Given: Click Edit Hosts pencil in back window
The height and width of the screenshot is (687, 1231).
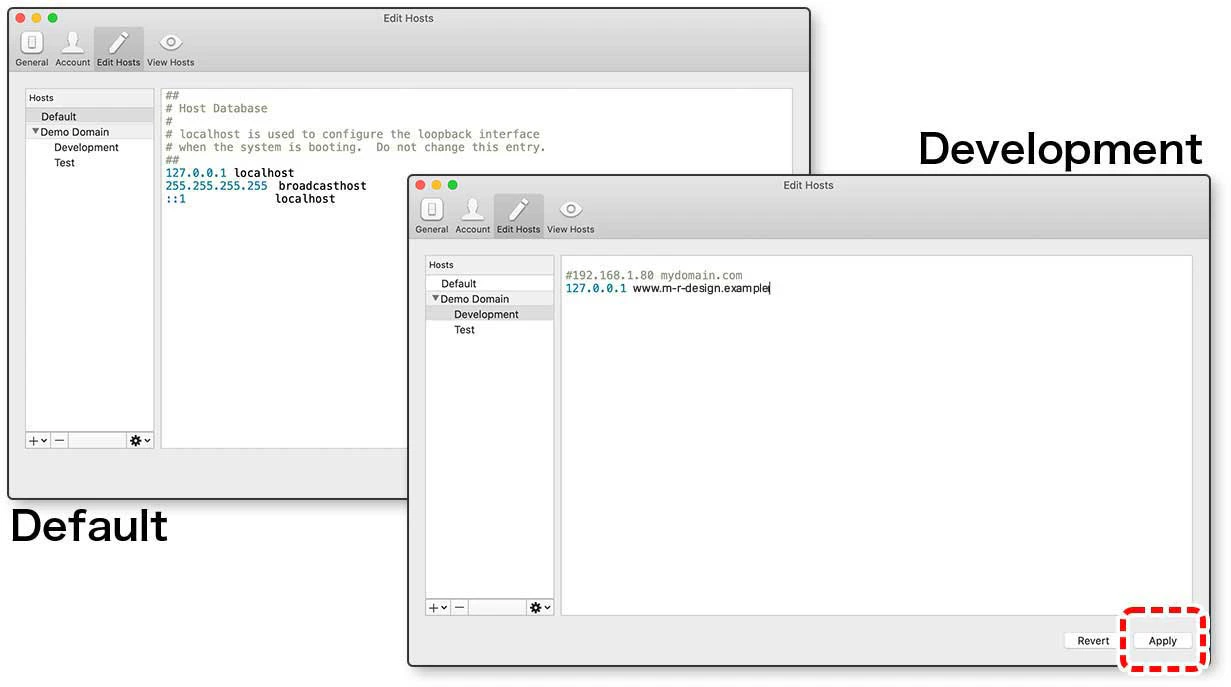Looking at the screenshot, I should [119, 48].
